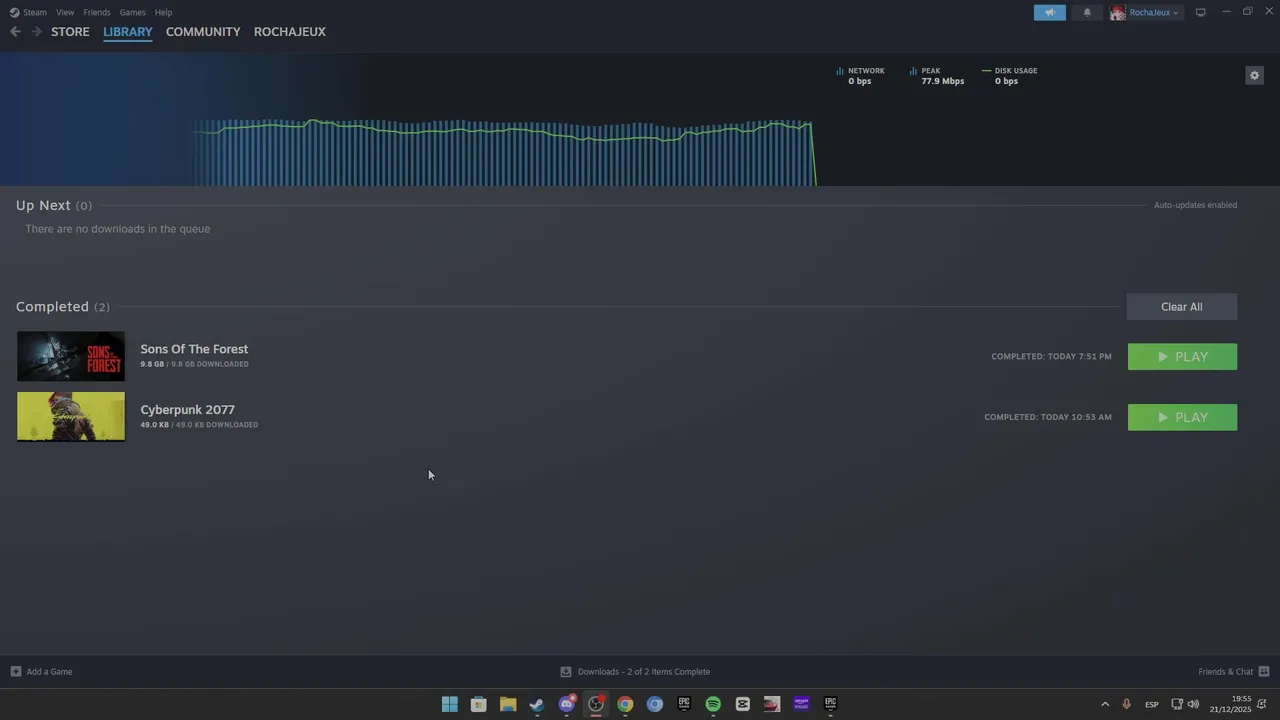Click the Auto-updates enabled label
The image size is (1280, 720).
pyautogui.click(x=1195, y=205)
